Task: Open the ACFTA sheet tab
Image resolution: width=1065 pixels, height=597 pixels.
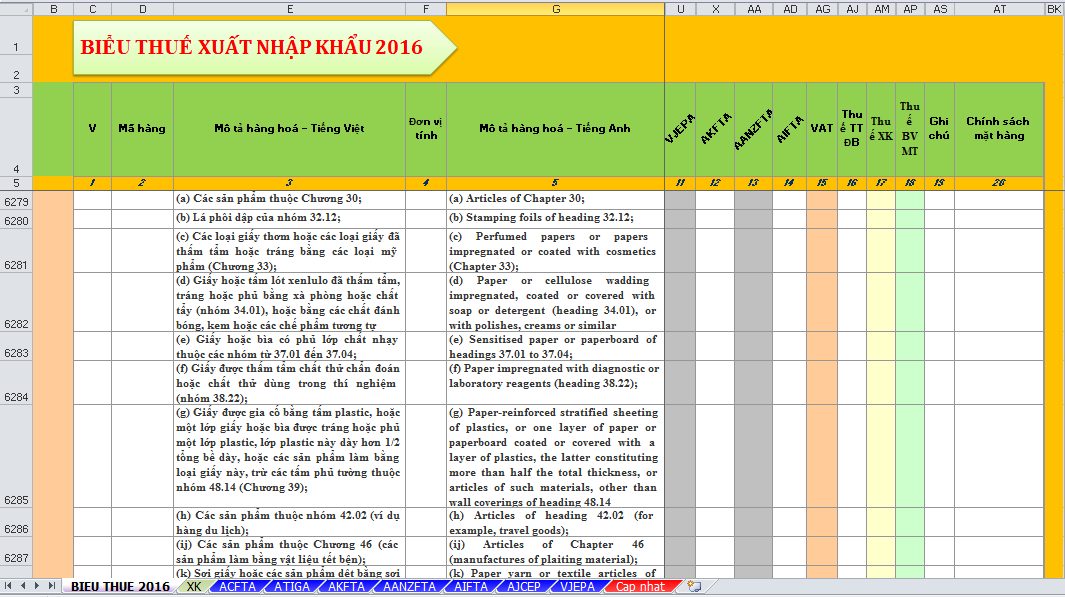Action: [x=238, y=586]
